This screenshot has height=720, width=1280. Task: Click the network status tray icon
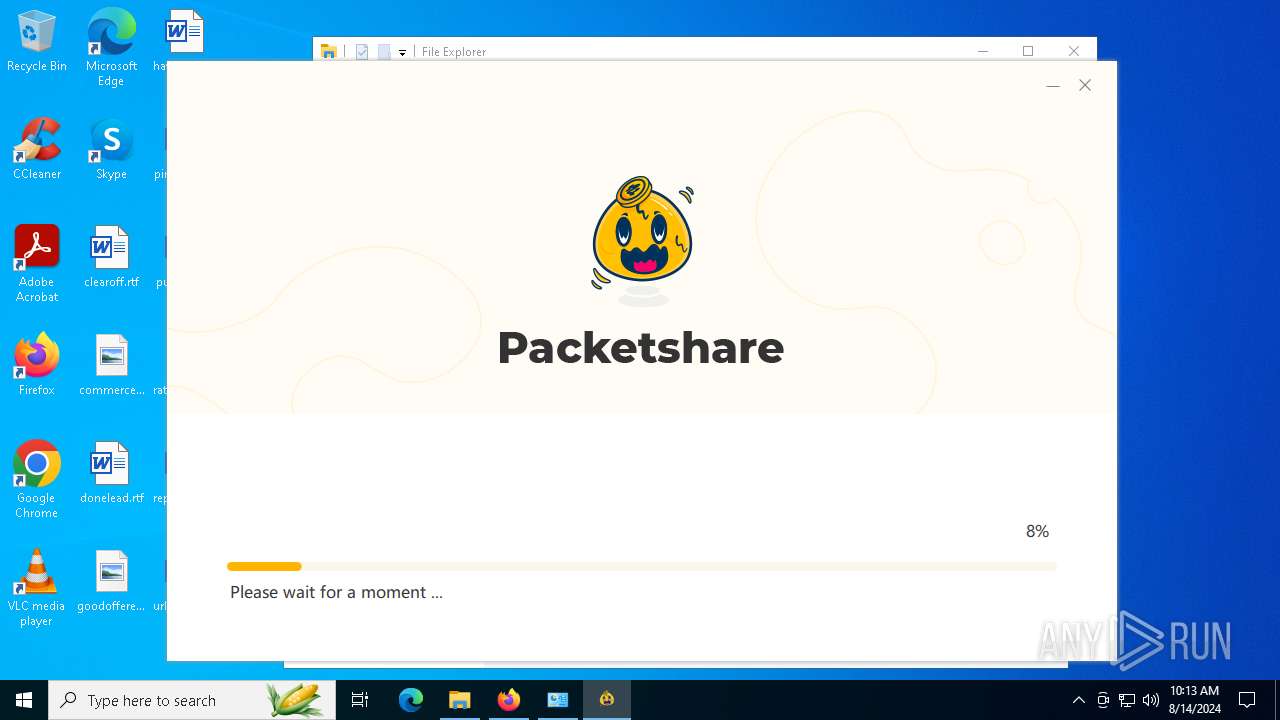pyautogui.click(x=1127, y=700)
